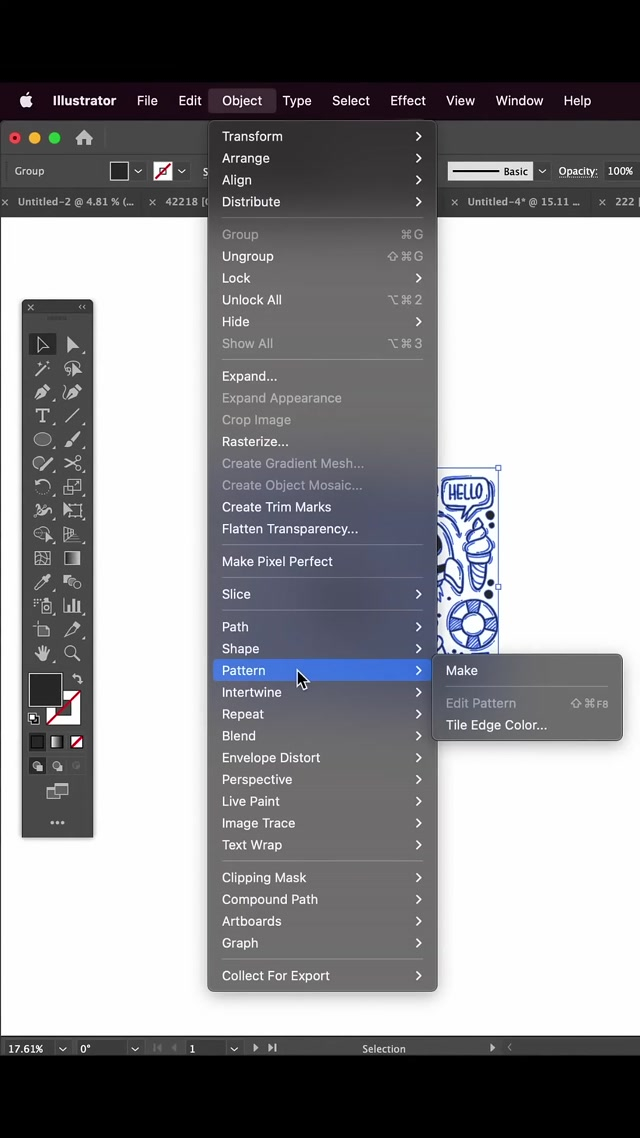The height and width of the screenshot is (1138, 640).
Task: Open the zoom level dropdown at 17.61%
Action: click(x=62, y=1048)
